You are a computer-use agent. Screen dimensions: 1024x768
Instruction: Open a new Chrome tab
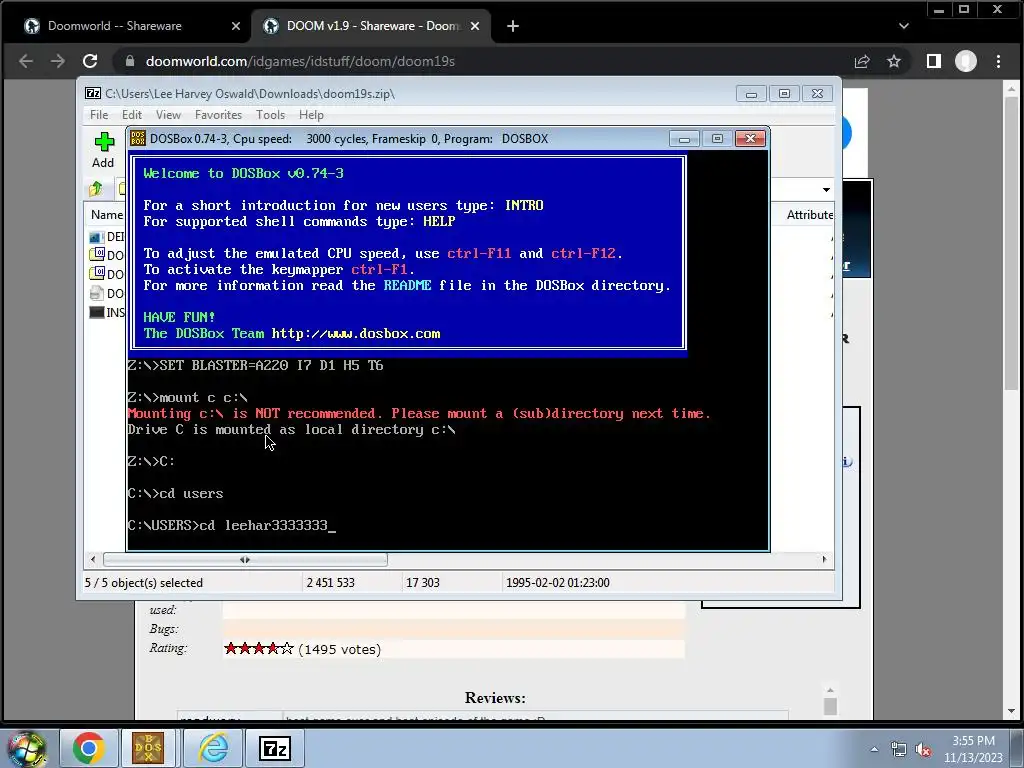513,26
